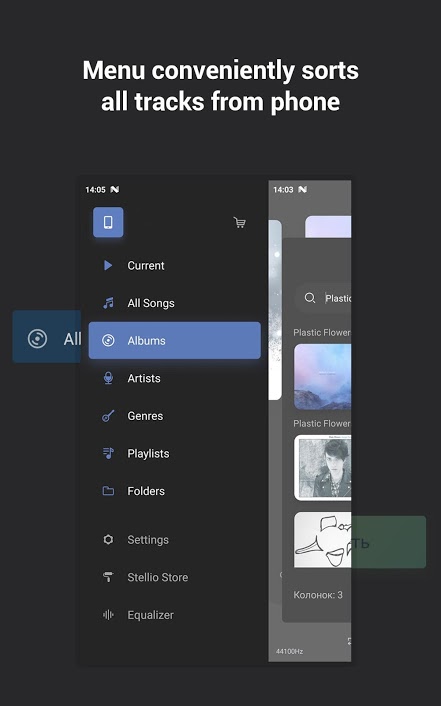Open the mountain sky album cover

(323, 377)
